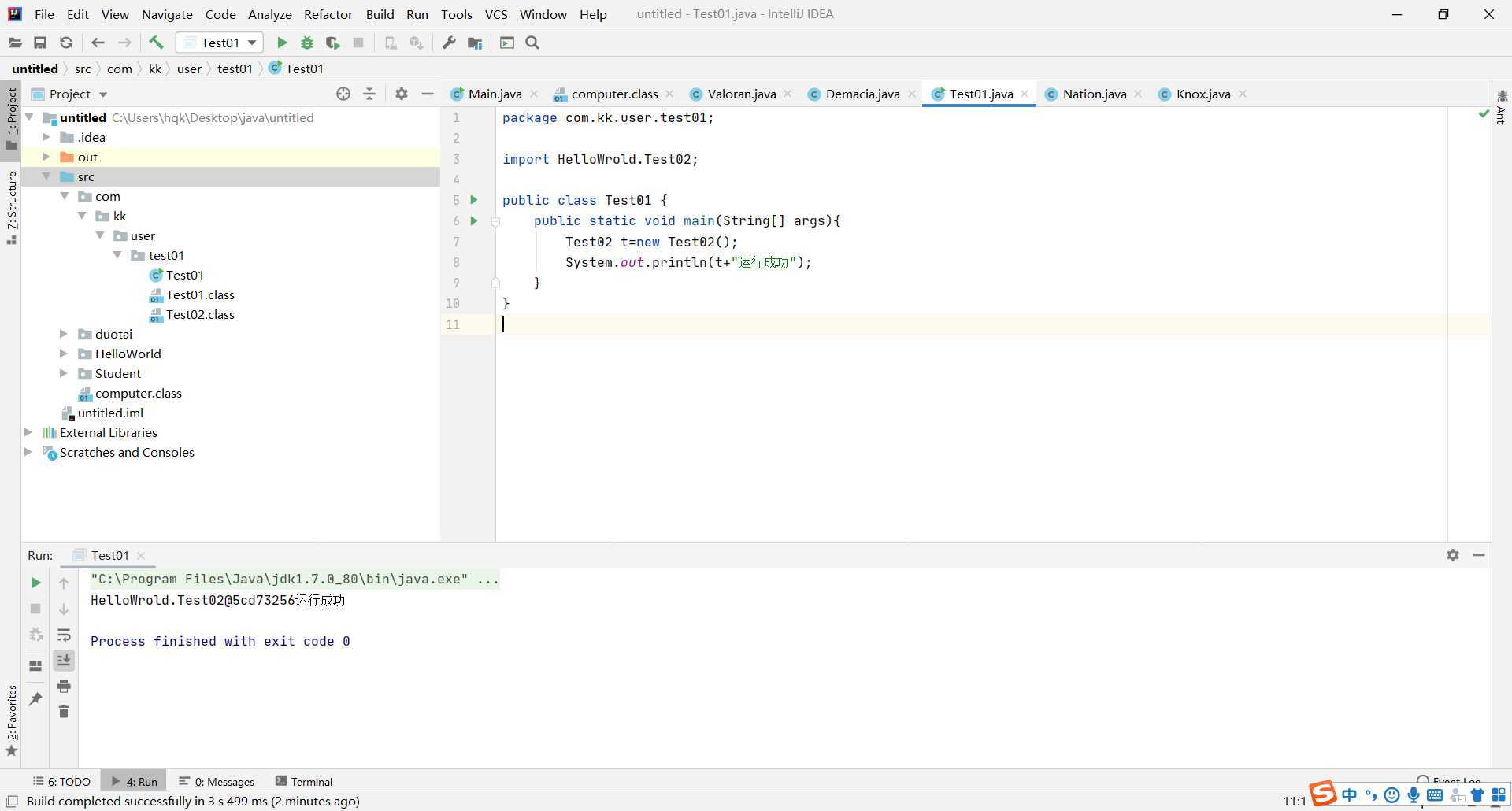Toggle the Favorites side panel
This screenshot has height=811, width=1512.
(x=11, y=720)
